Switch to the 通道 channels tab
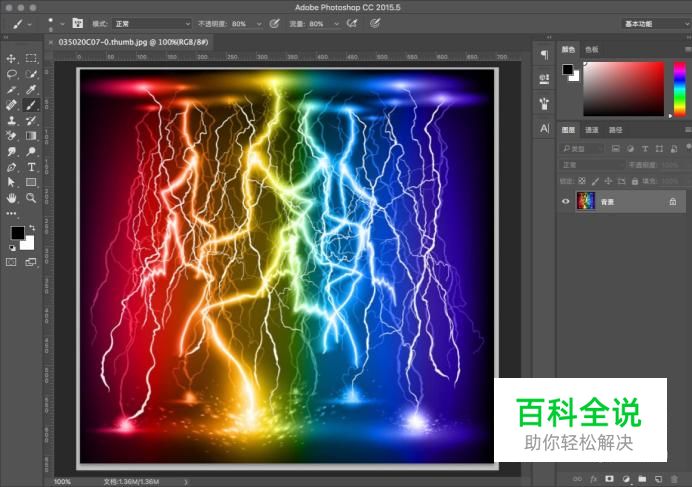Viewport: 692px width, 487px height. pyautogui.click(x=592, y=130)
